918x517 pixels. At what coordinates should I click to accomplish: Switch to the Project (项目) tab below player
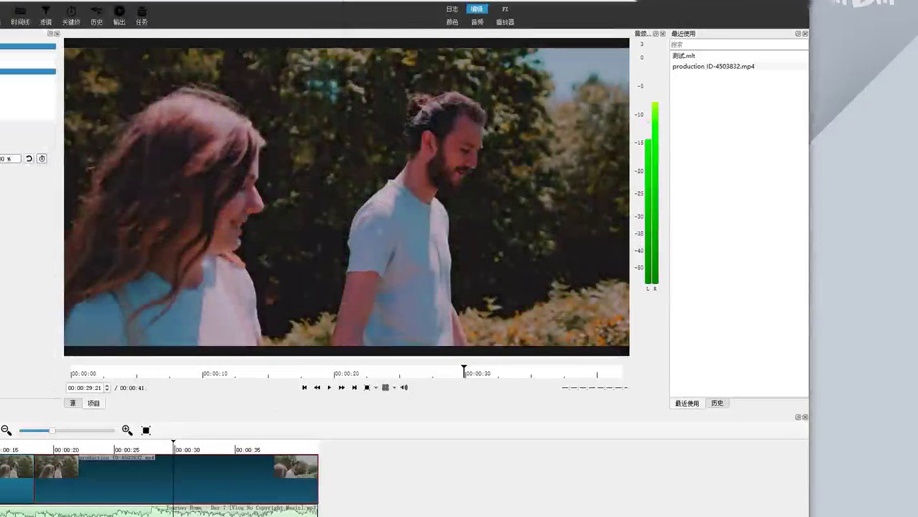94,403
